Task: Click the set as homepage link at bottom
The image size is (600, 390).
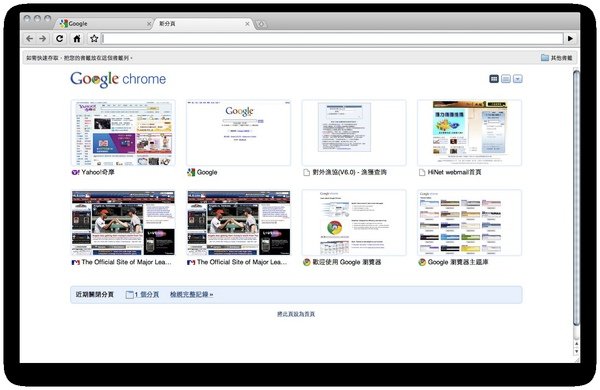Action: pyautogui.click(x=296, y=314)
